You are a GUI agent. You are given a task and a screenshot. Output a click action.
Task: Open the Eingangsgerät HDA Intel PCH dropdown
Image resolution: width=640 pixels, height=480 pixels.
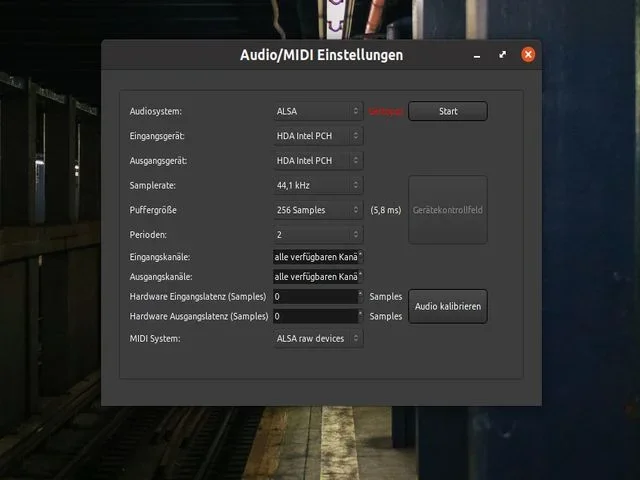coord(318,136)
